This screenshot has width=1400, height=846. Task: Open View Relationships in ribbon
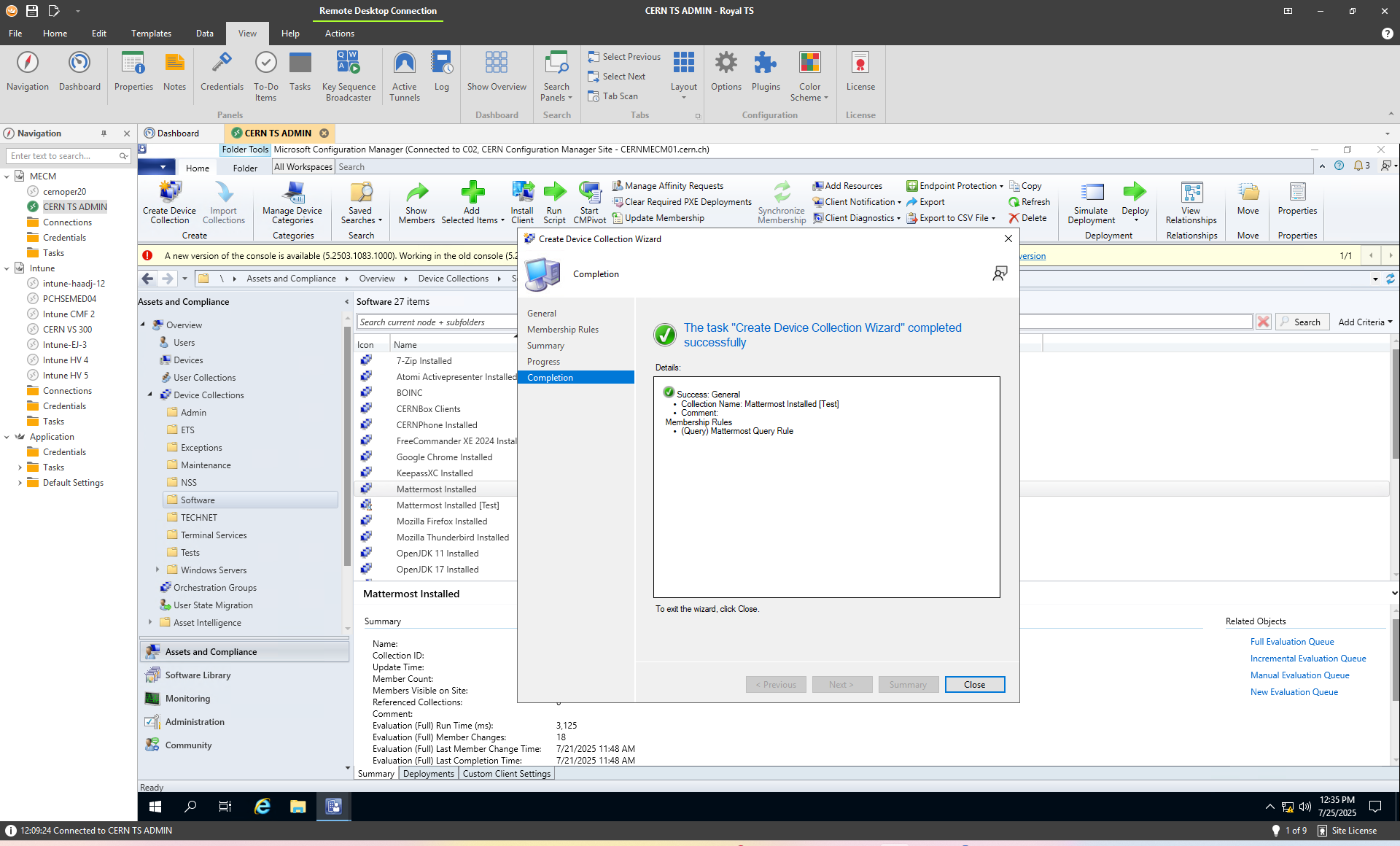[x=1191, y=193]
